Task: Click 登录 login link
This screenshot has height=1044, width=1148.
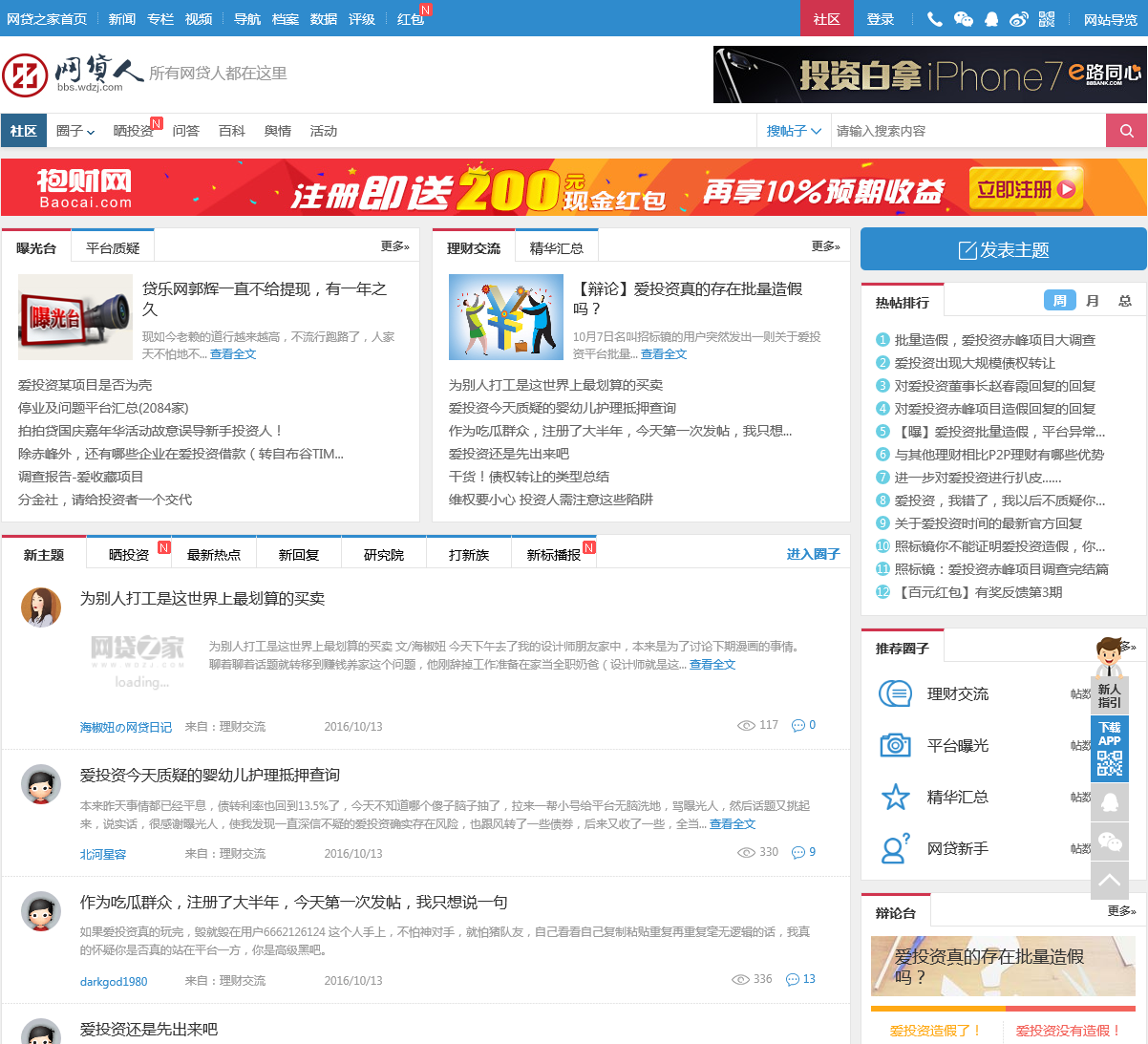Action: [881, 19]
